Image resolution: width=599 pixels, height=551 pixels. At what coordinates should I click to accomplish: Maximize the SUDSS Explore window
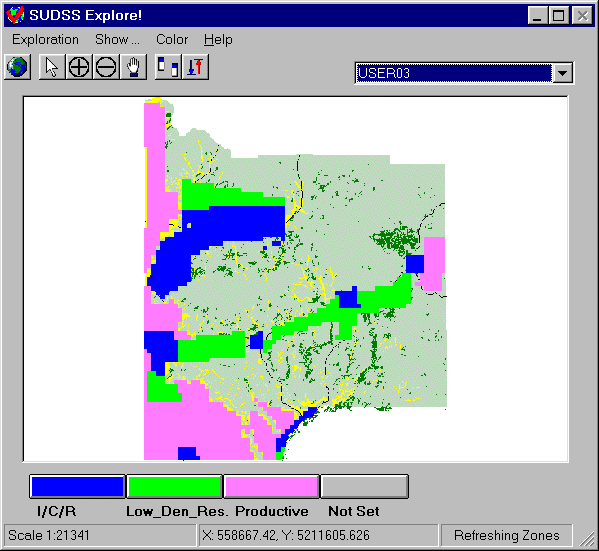(559, 16)
